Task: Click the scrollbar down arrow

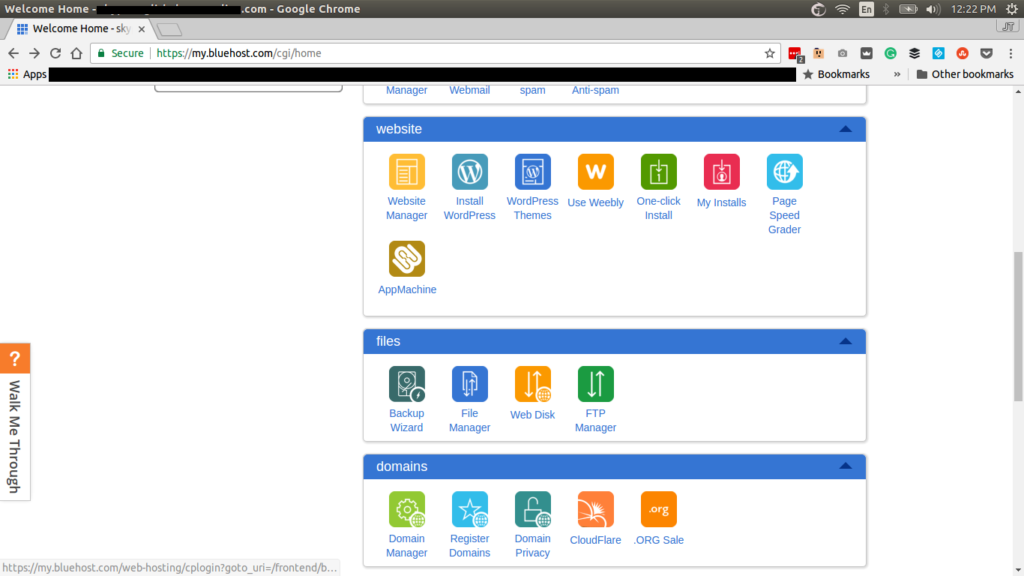Action: [x=1018, y=571]
